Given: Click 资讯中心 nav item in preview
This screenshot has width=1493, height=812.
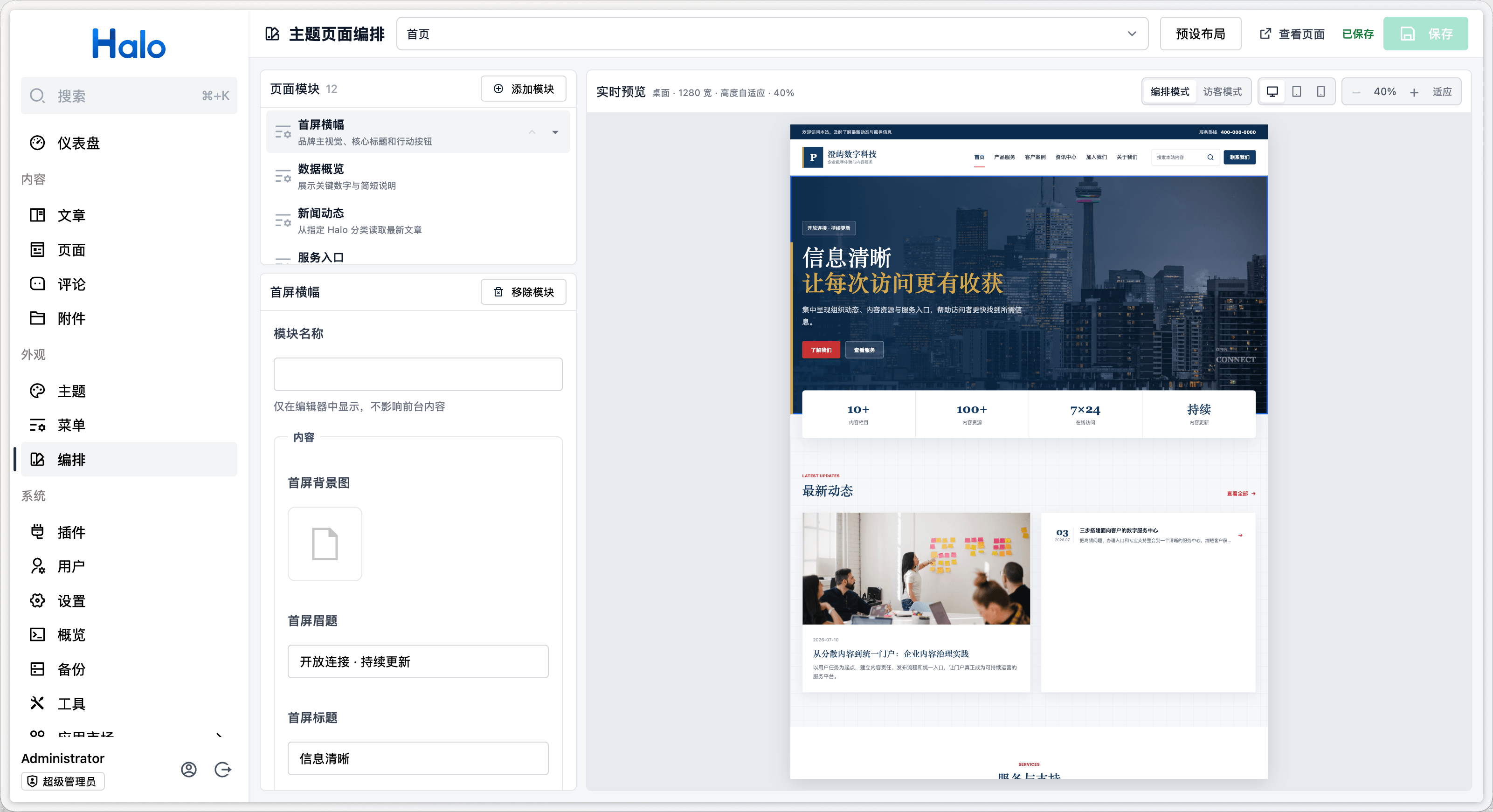Looking at the screenshot, I should [x=1066, y=157].
